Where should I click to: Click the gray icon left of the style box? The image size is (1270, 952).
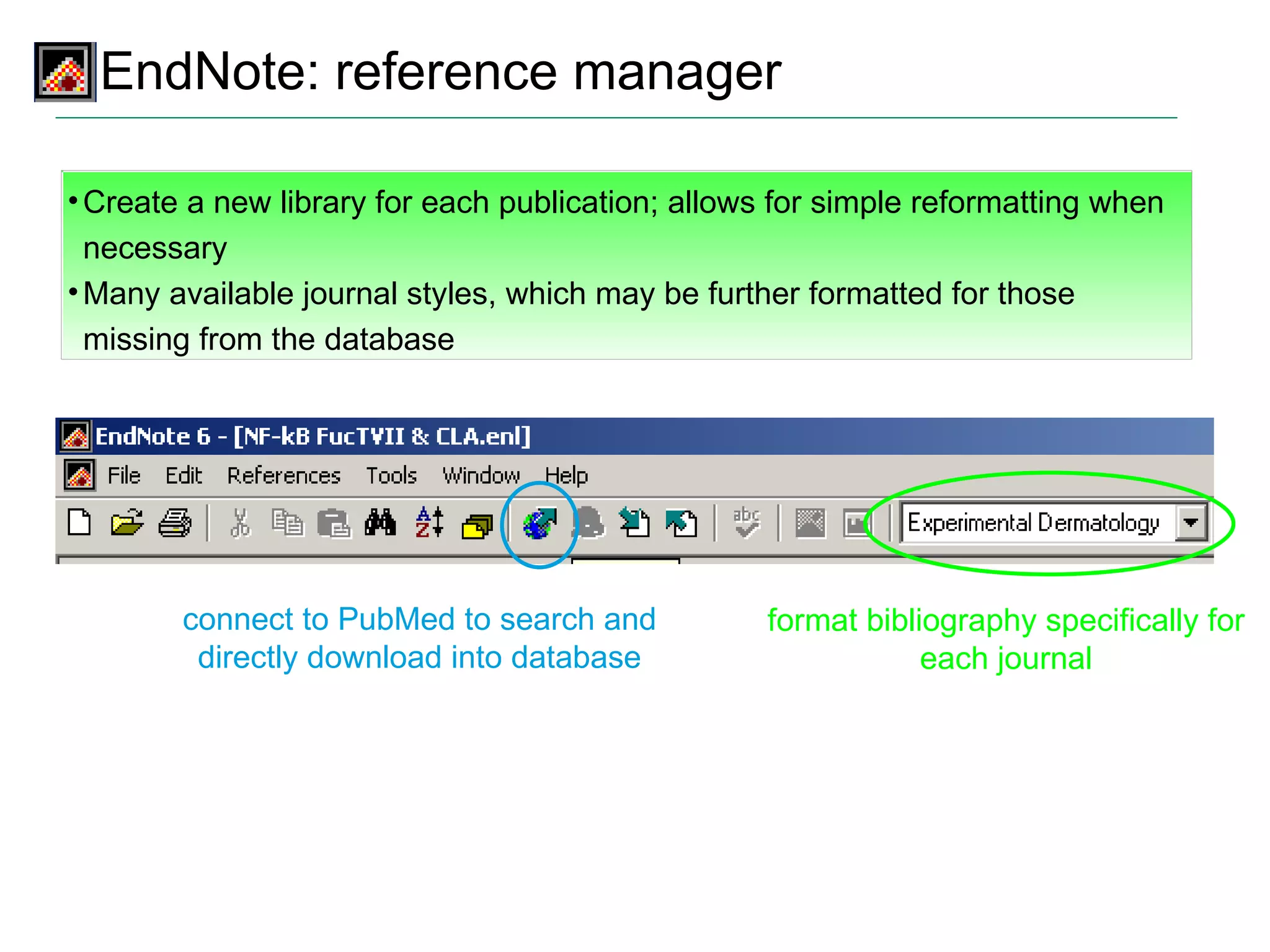(x=858, y=523)
